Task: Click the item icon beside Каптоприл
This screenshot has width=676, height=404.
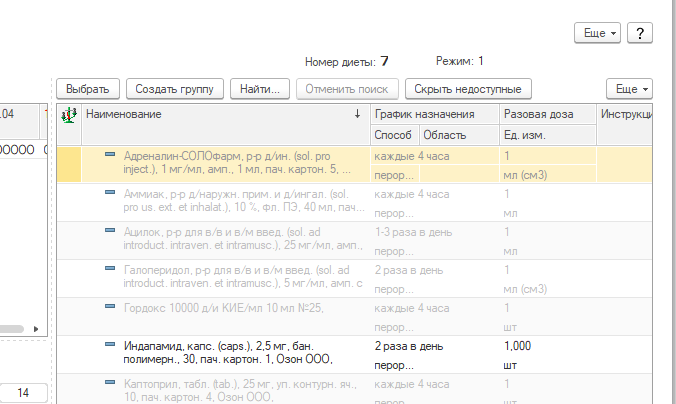Action: click(111, 383)
